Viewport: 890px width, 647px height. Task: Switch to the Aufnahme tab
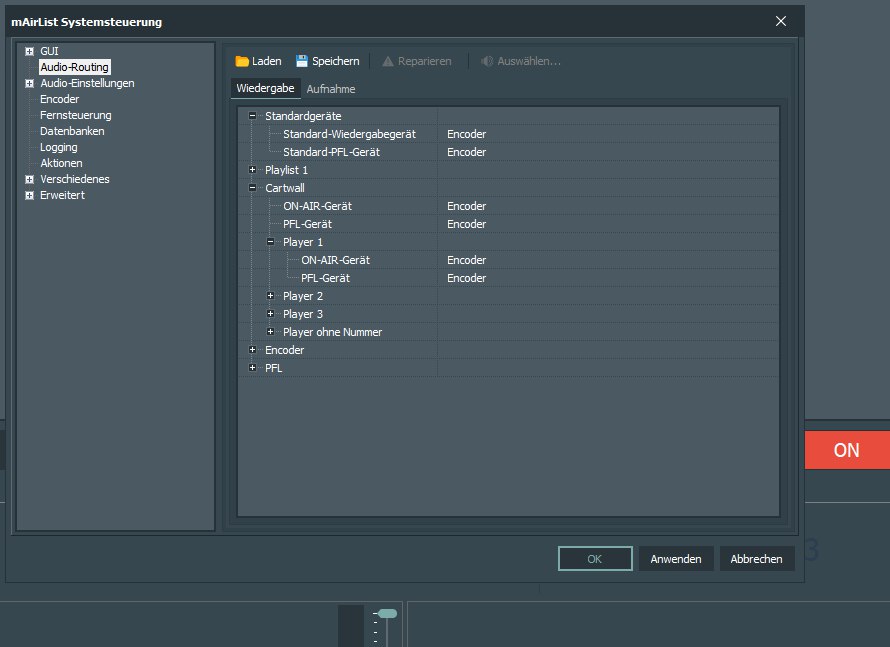point(331,89)
